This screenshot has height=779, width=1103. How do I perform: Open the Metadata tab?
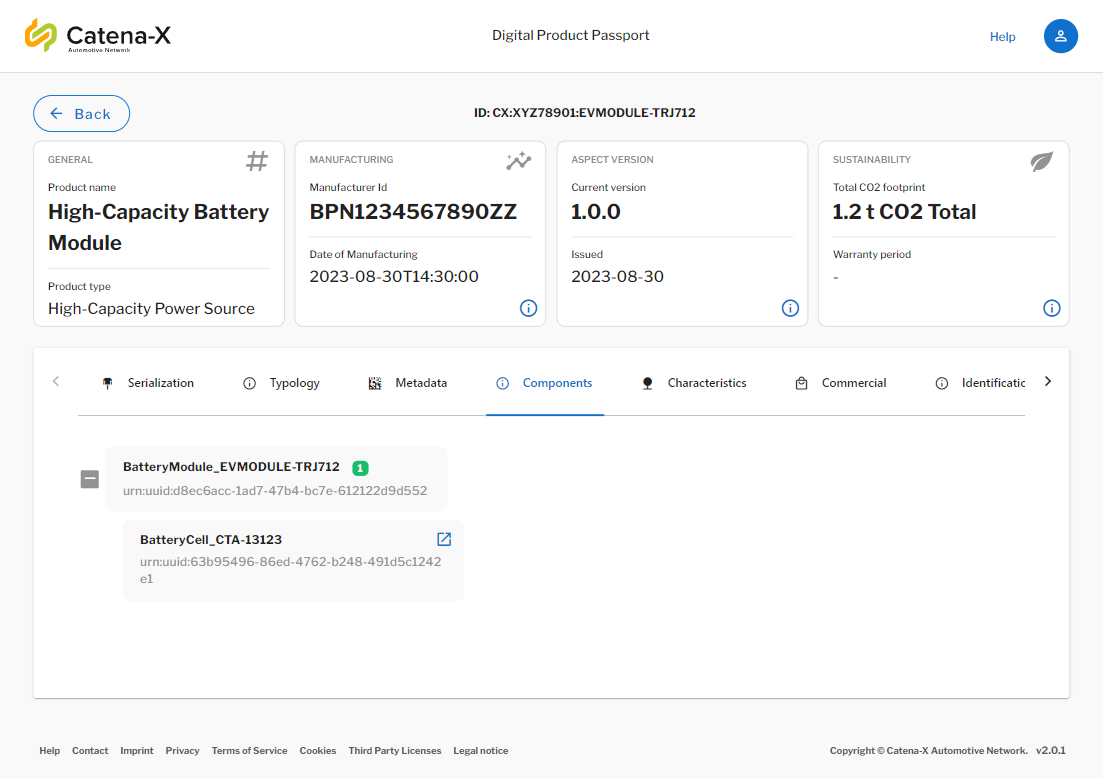click(x=408, y=383)
